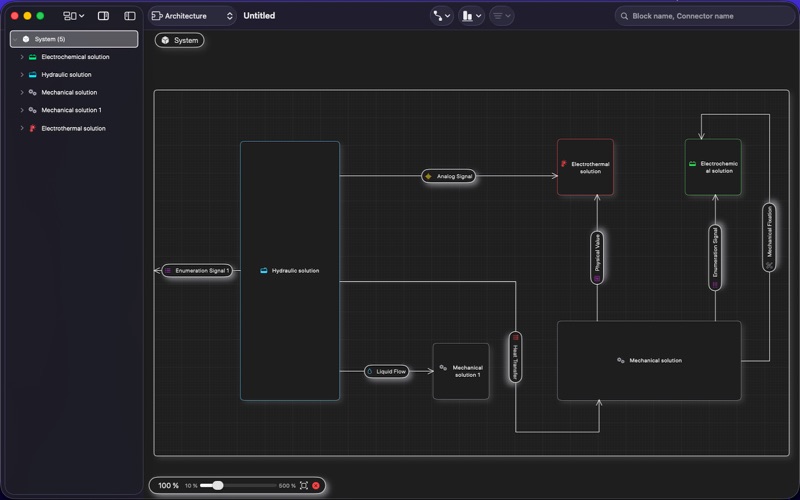This screenshot has width=800, height=500.
Task: Click the red icon atop Heat Transfer label
Action: [x=515, y=337]
